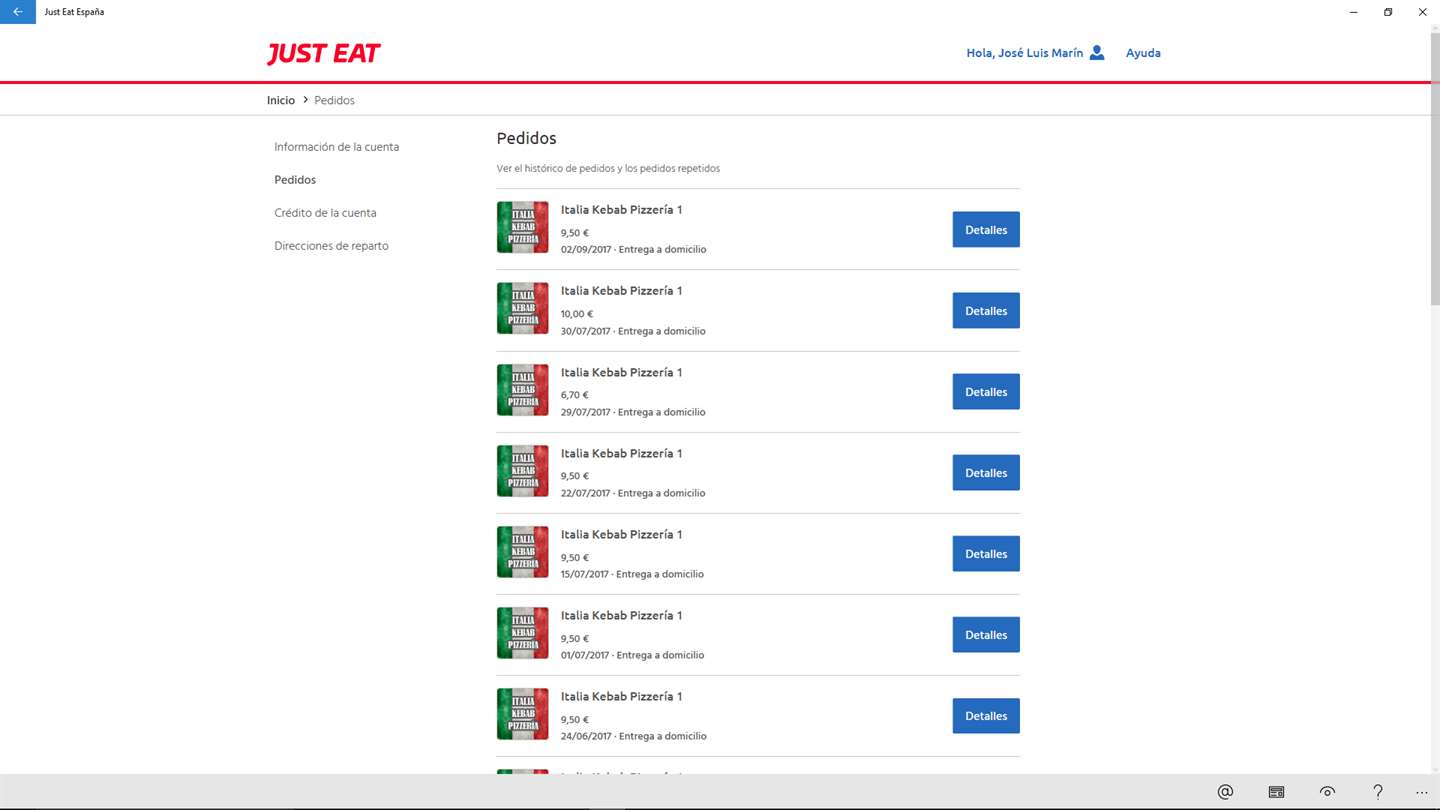Select Pedidos in the sidebar

[x=295, y=180]
